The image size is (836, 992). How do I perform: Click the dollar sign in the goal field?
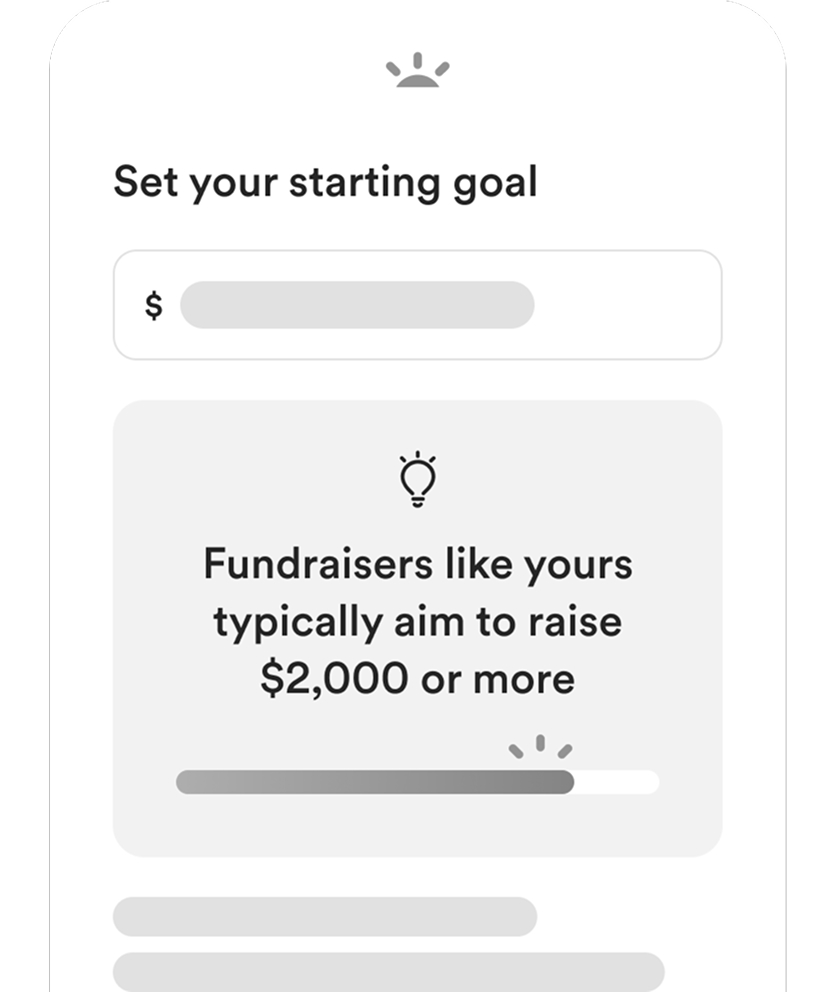point(153,305)
